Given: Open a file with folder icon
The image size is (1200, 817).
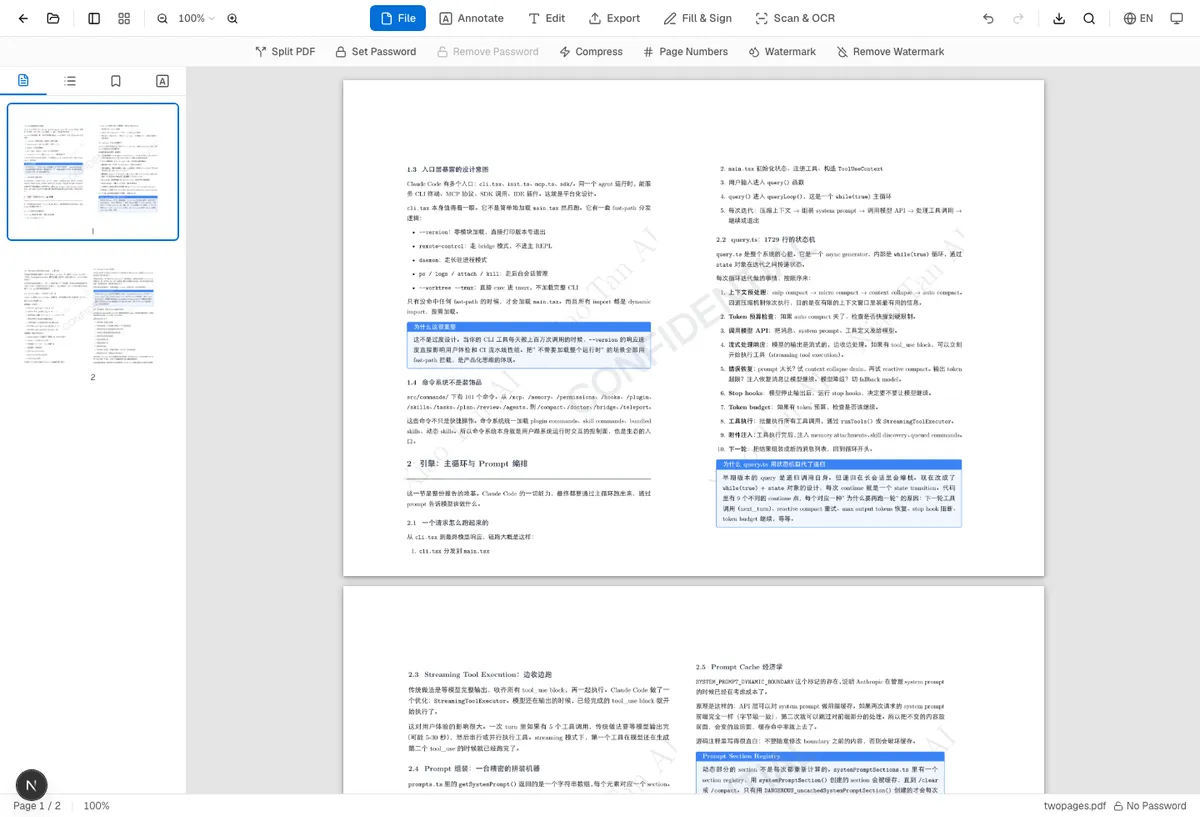Looking at the screenshot, I should click(x=53, y=18).
